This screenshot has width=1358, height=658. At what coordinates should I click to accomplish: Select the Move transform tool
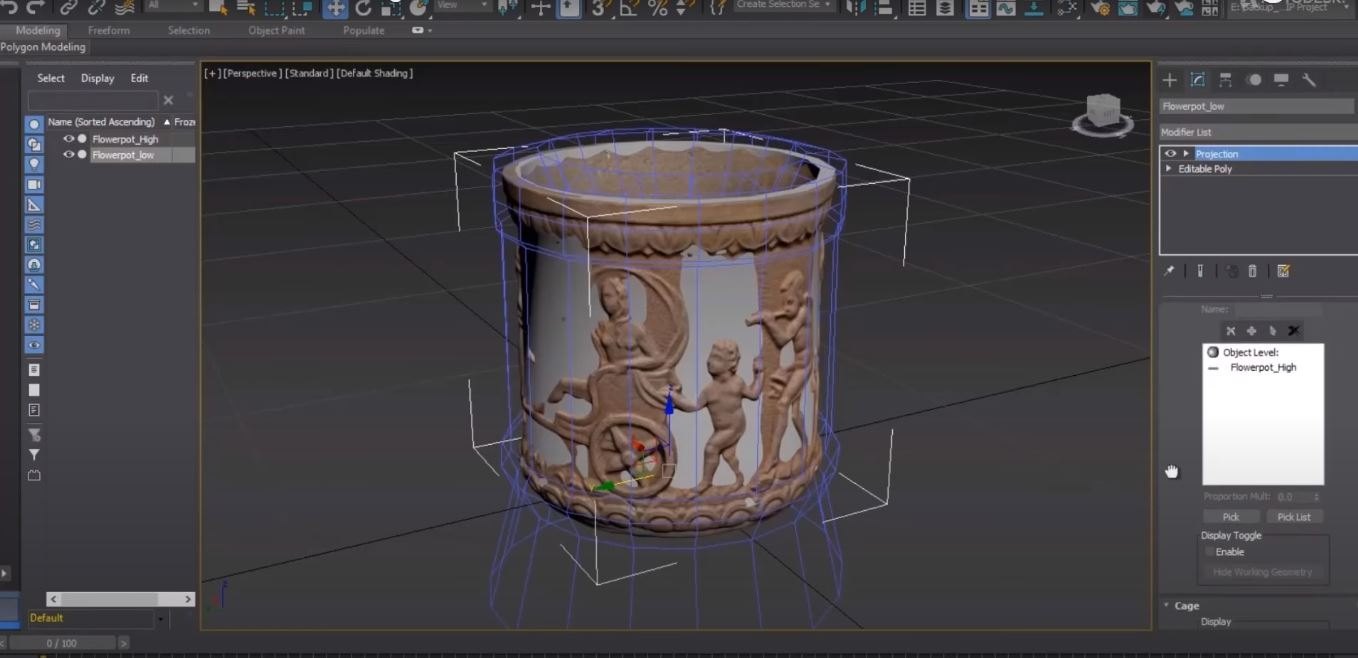[335, 8]
